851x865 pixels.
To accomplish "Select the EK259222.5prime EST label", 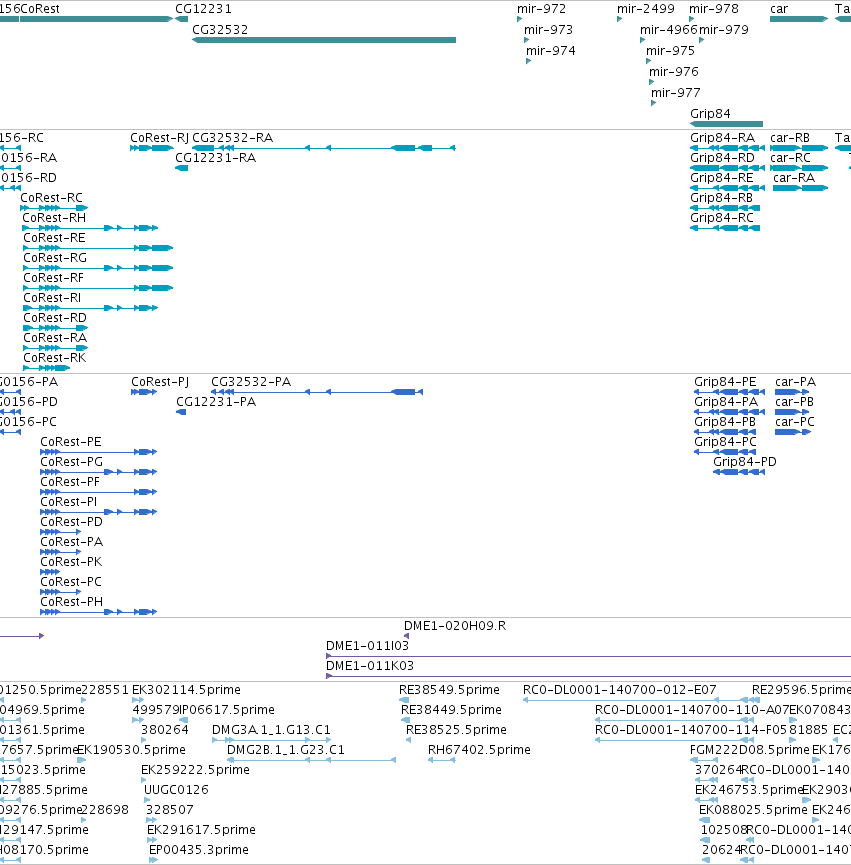I will [195, 770].
